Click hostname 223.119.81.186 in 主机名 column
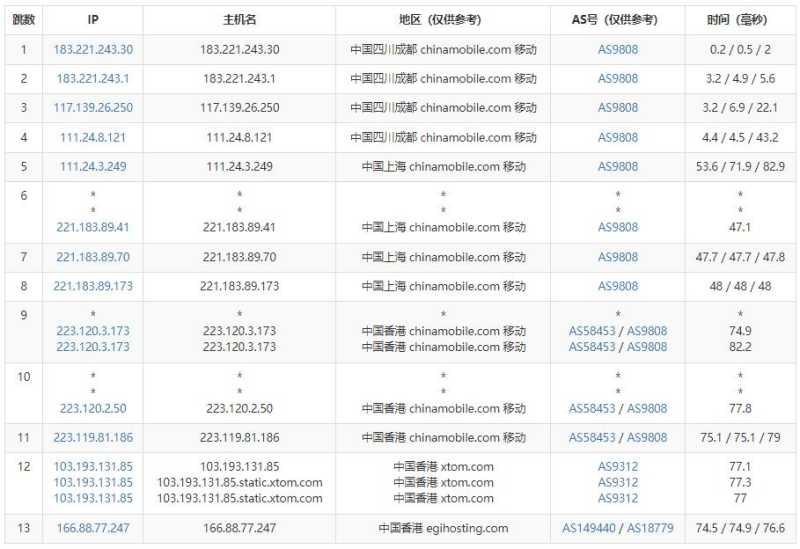 click(x=239, y=437)
